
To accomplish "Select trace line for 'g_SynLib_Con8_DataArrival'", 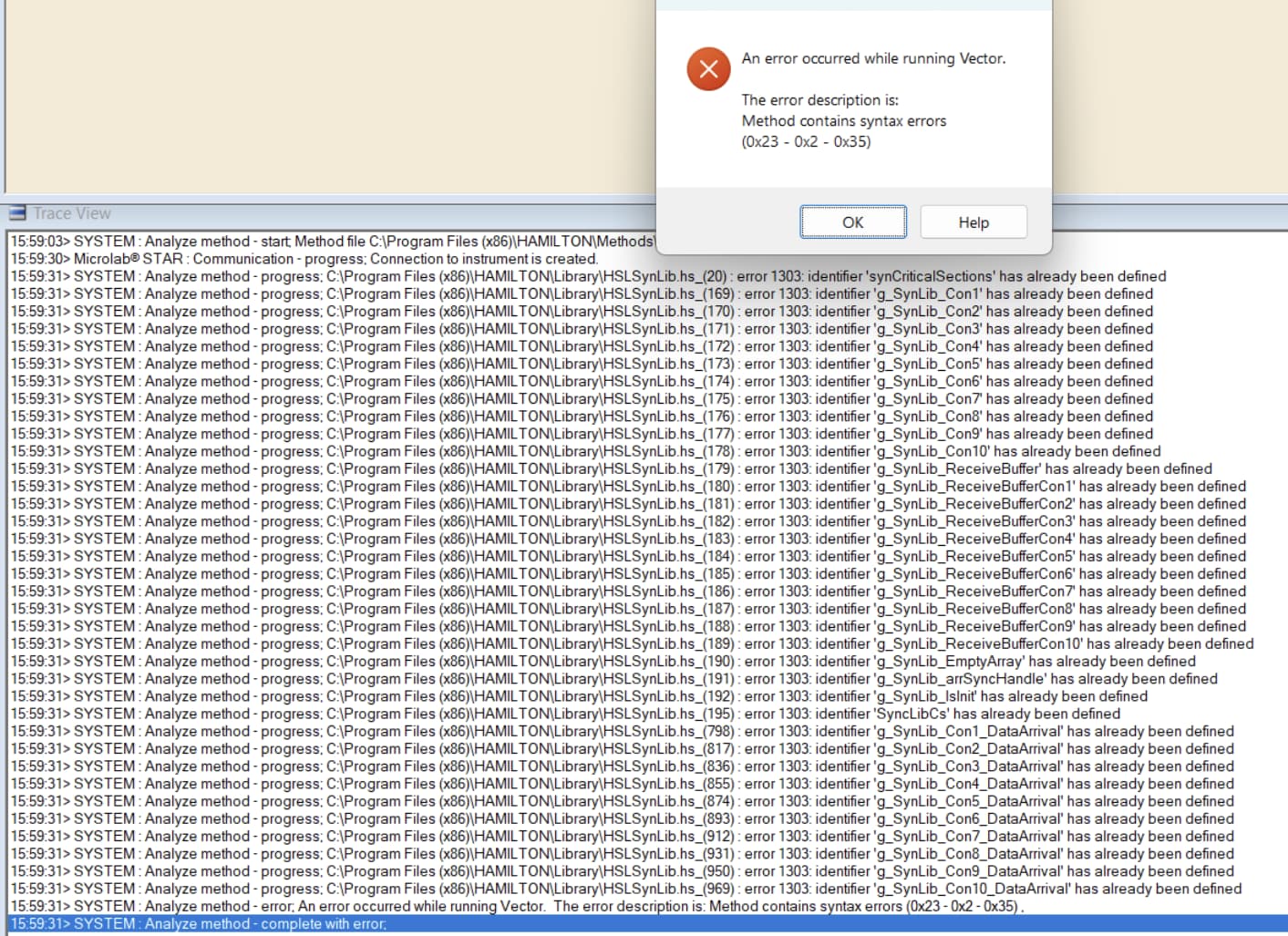I will tap(623, 854).
